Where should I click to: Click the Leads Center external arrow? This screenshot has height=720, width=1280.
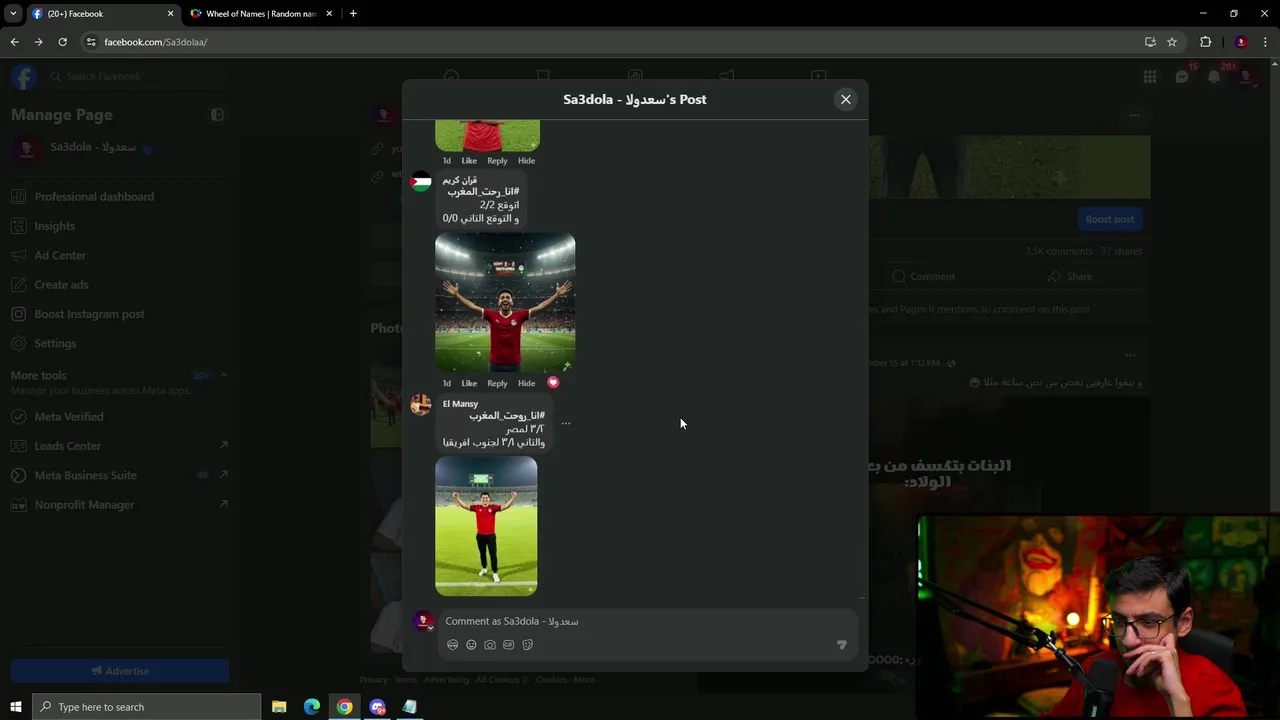tap(223, 445)
